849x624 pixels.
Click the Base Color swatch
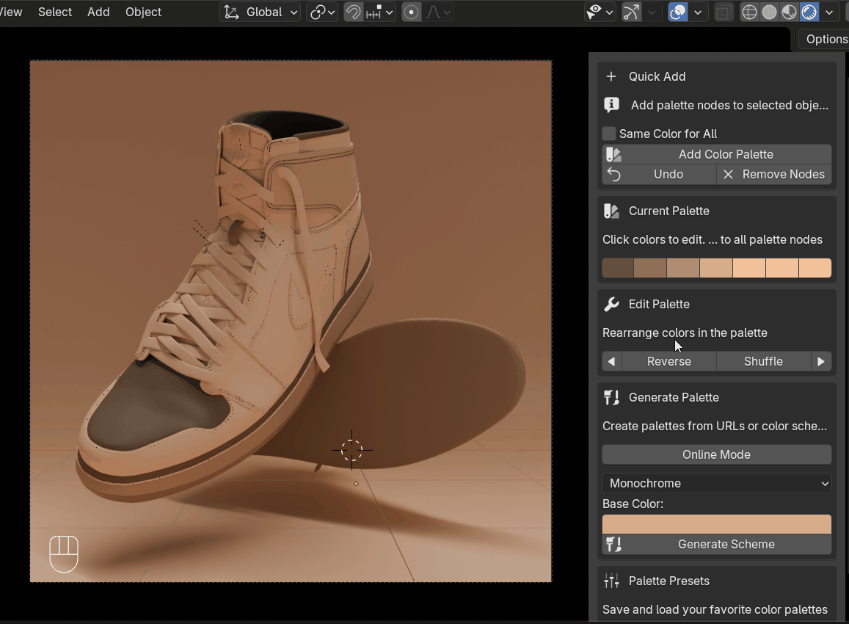716,522
